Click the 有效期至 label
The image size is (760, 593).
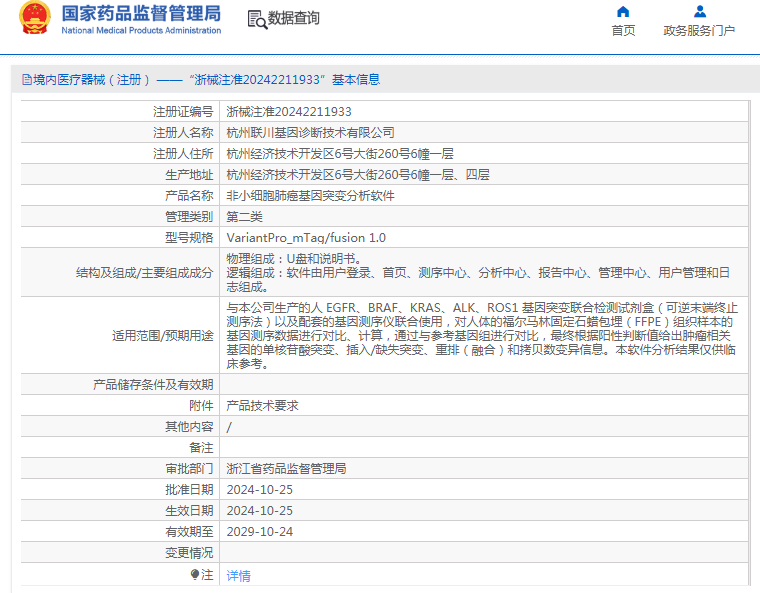[189, 532]
